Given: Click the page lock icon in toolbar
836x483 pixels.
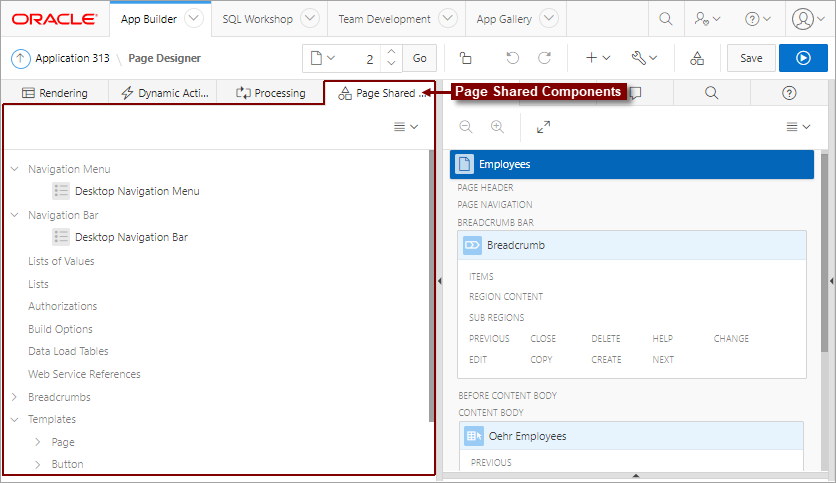Looking at the screenshot, I should 465,58.
